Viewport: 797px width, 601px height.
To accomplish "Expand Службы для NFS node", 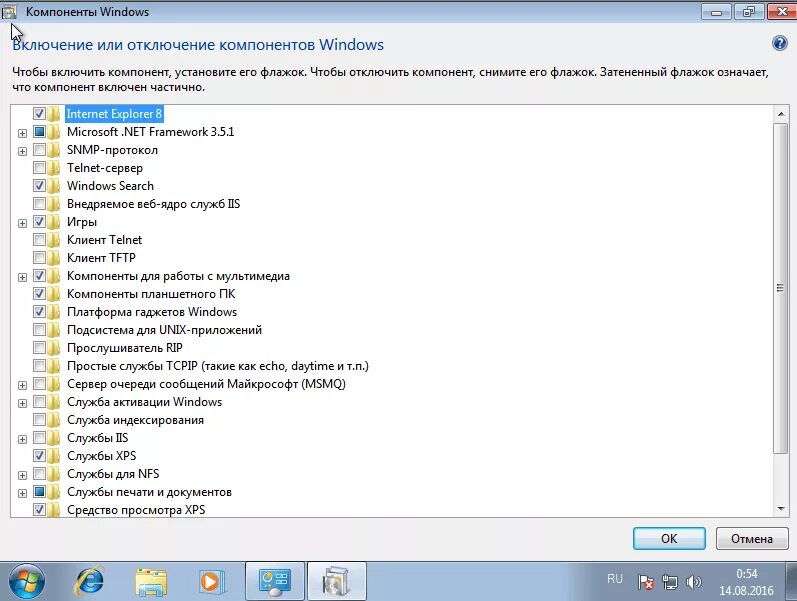I will pos(22,475).
